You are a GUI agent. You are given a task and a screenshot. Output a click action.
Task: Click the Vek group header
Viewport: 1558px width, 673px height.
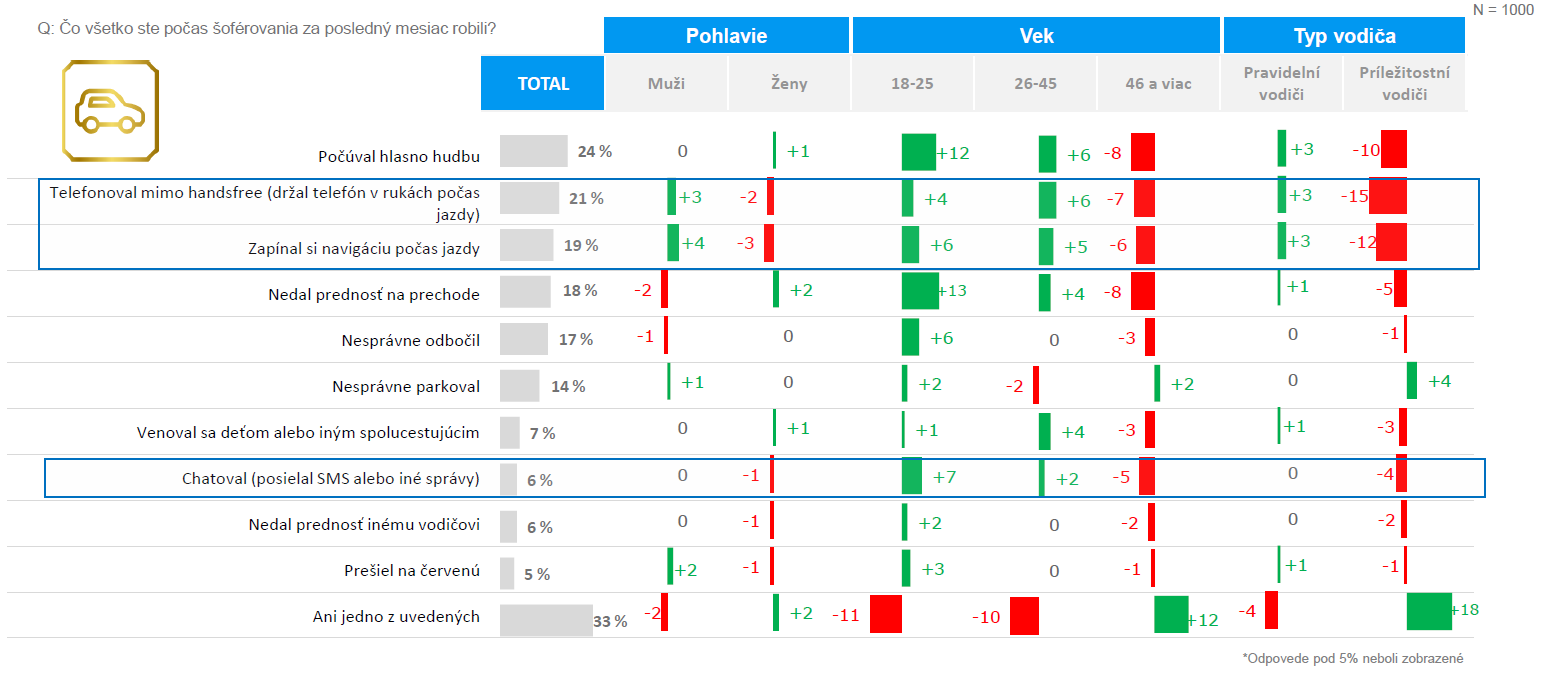1037,37
